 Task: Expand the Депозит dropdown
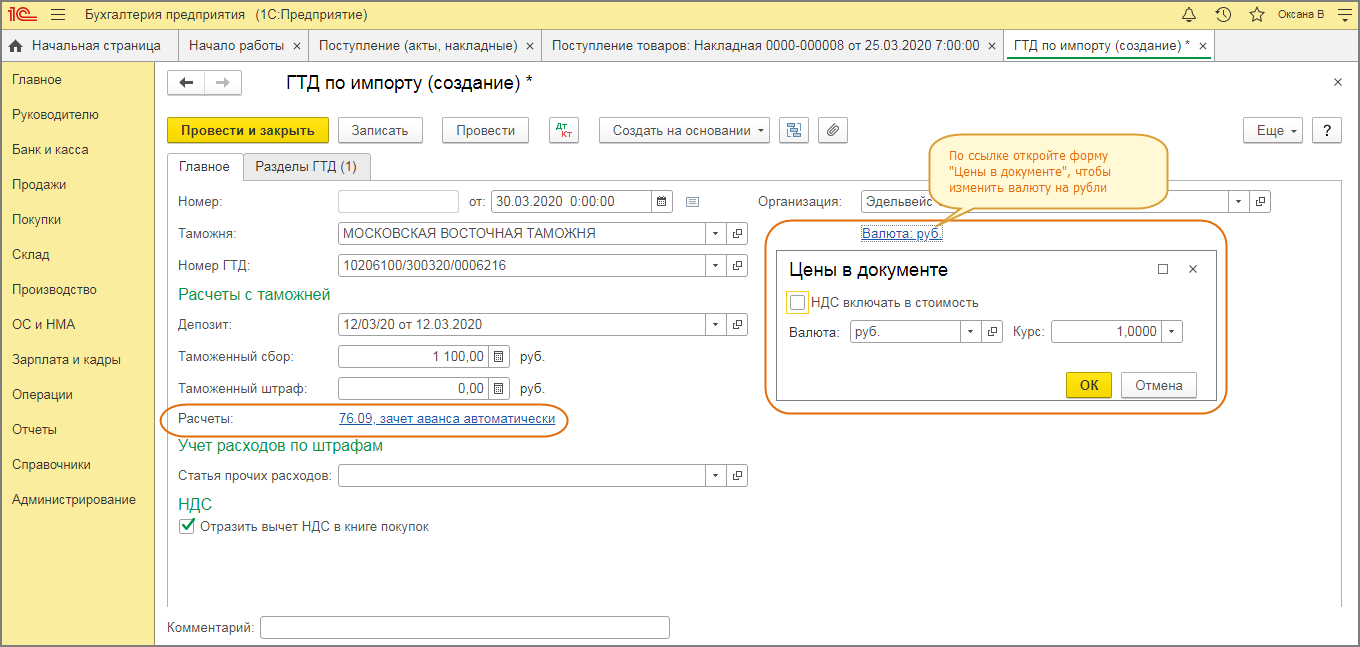pyautogui.click(x=716, y=325)
